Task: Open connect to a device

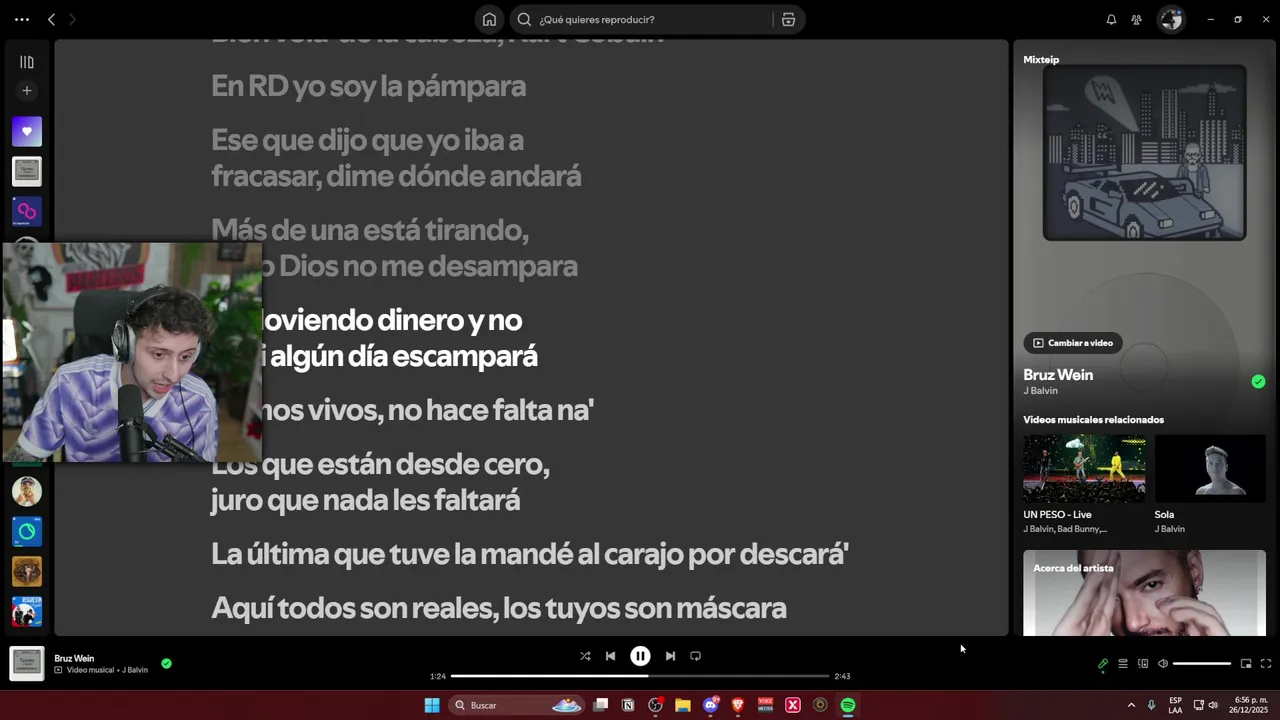Action: [x=1143, y=663]
